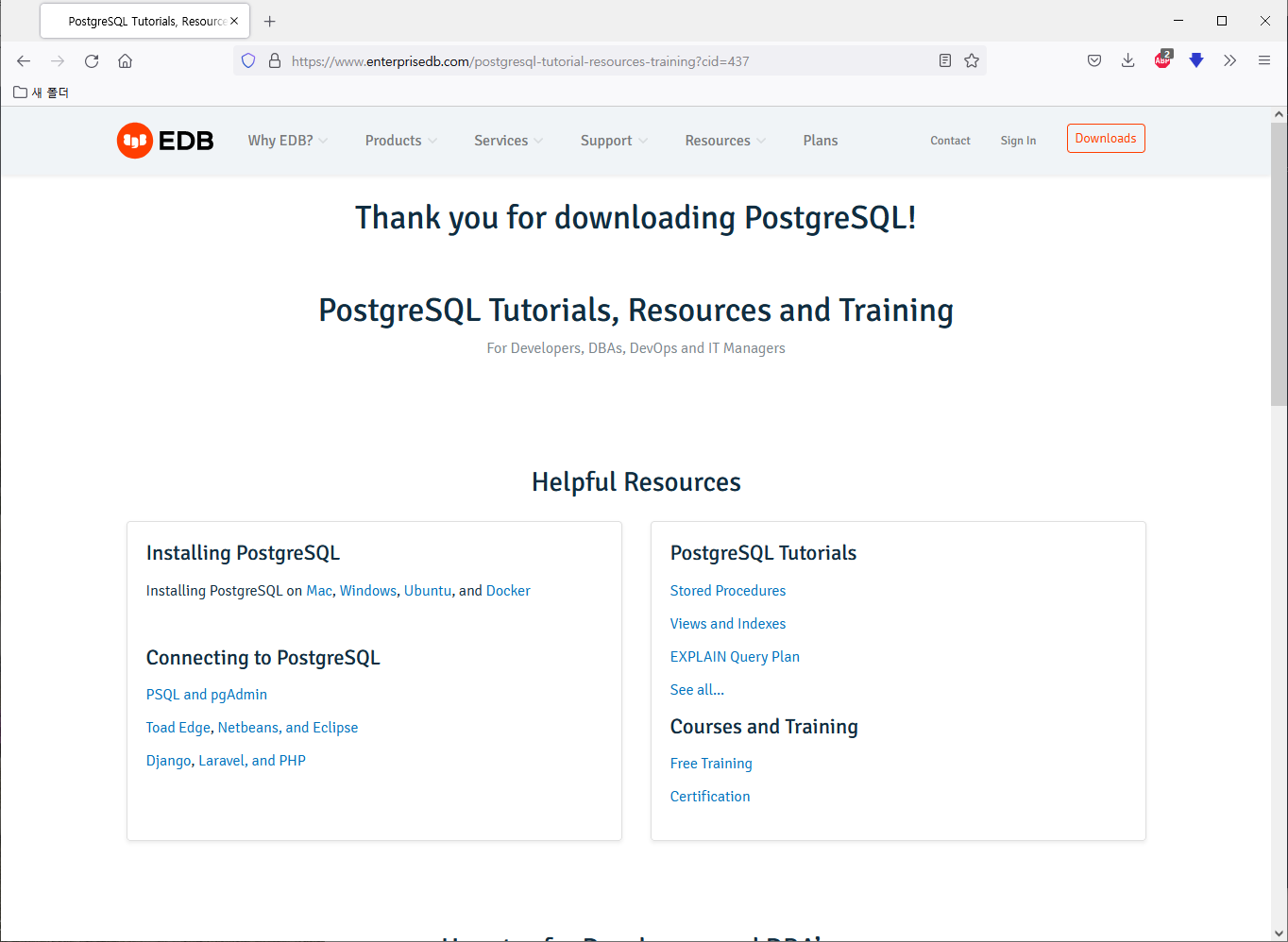Click the EDB logo
The width and height of the screenshot is (1288, 942).
point(165,141)
